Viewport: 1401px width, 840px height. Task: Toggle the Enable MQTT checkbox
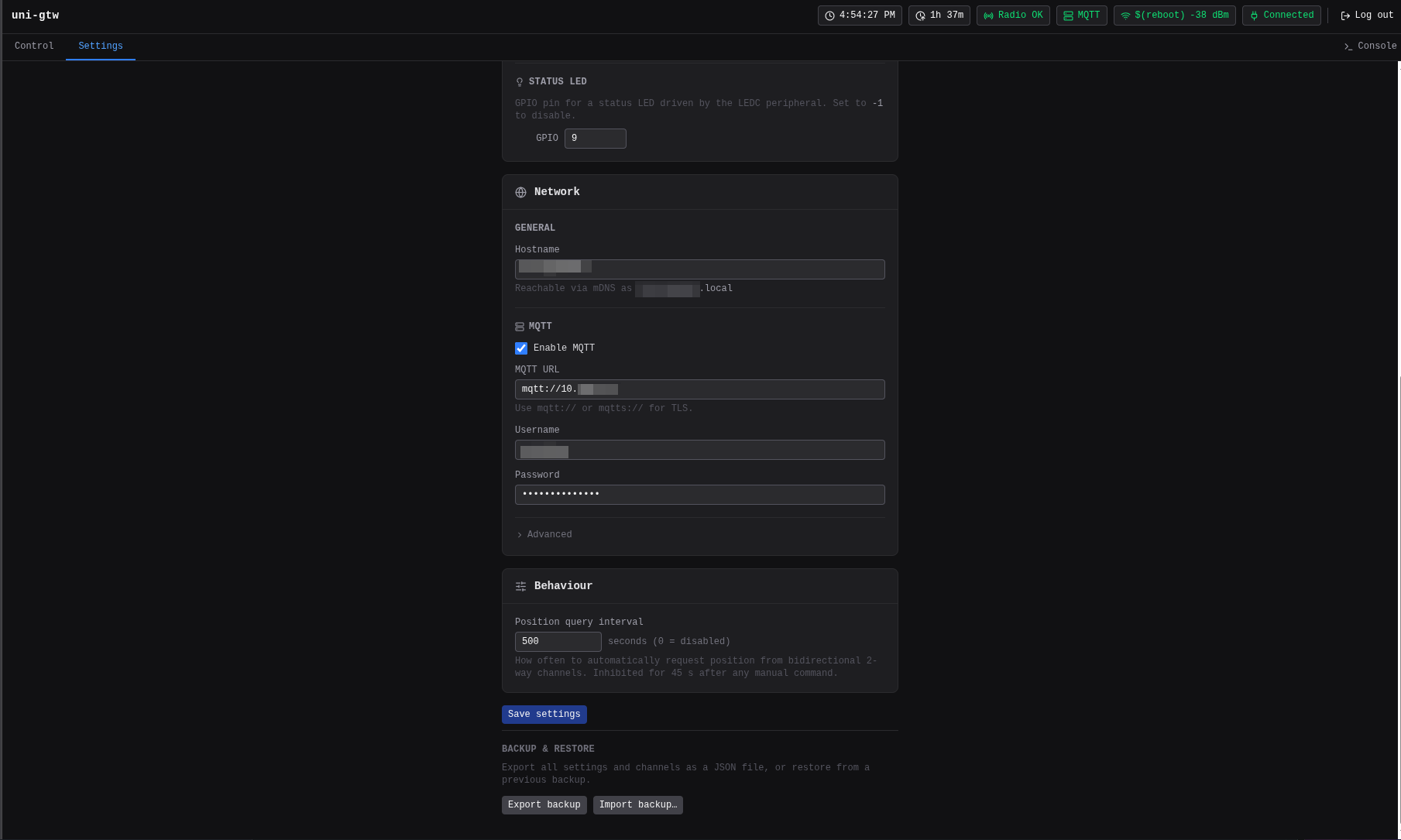521,348
